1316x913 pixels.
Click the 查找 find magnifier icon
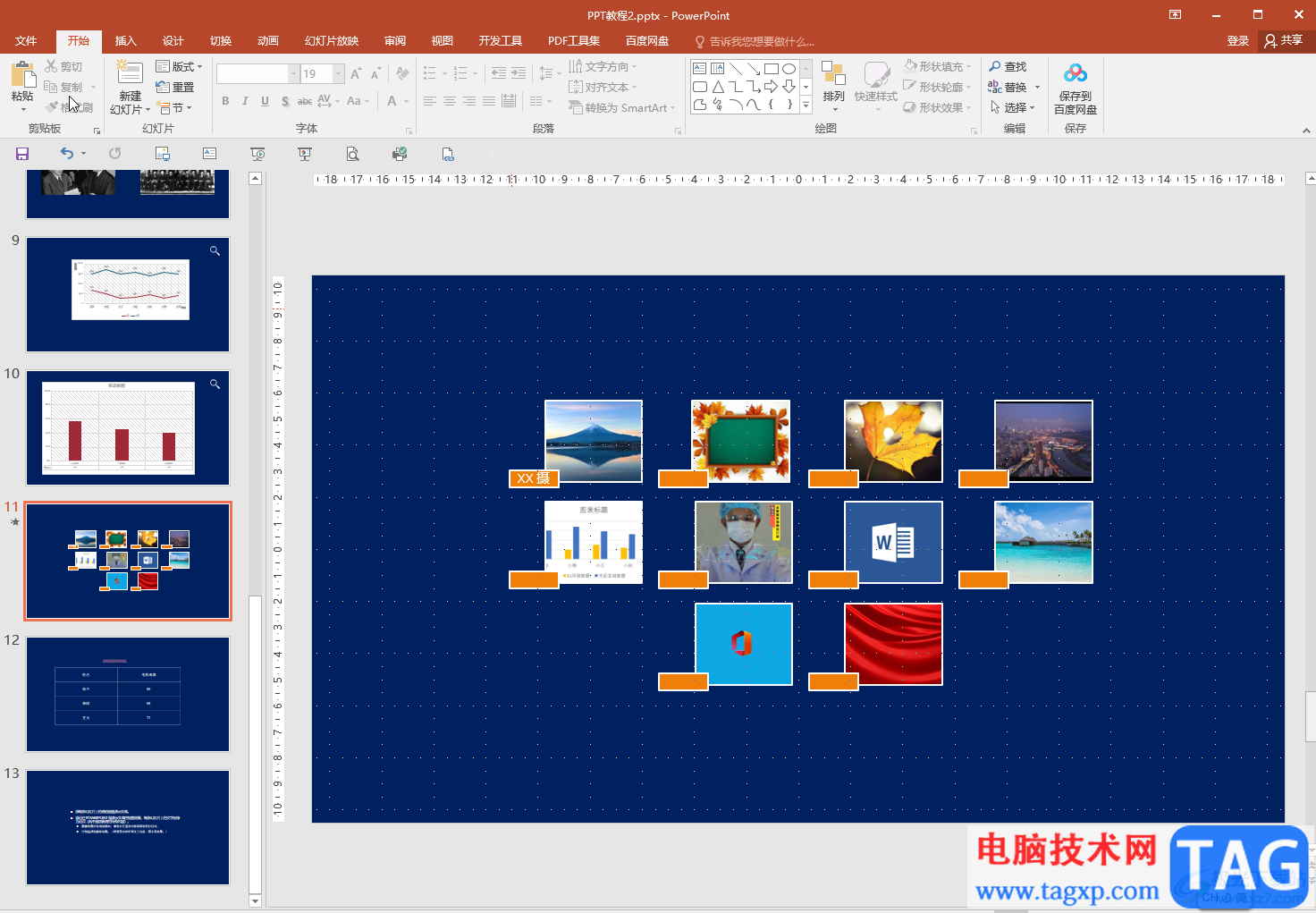pos(995,67)
